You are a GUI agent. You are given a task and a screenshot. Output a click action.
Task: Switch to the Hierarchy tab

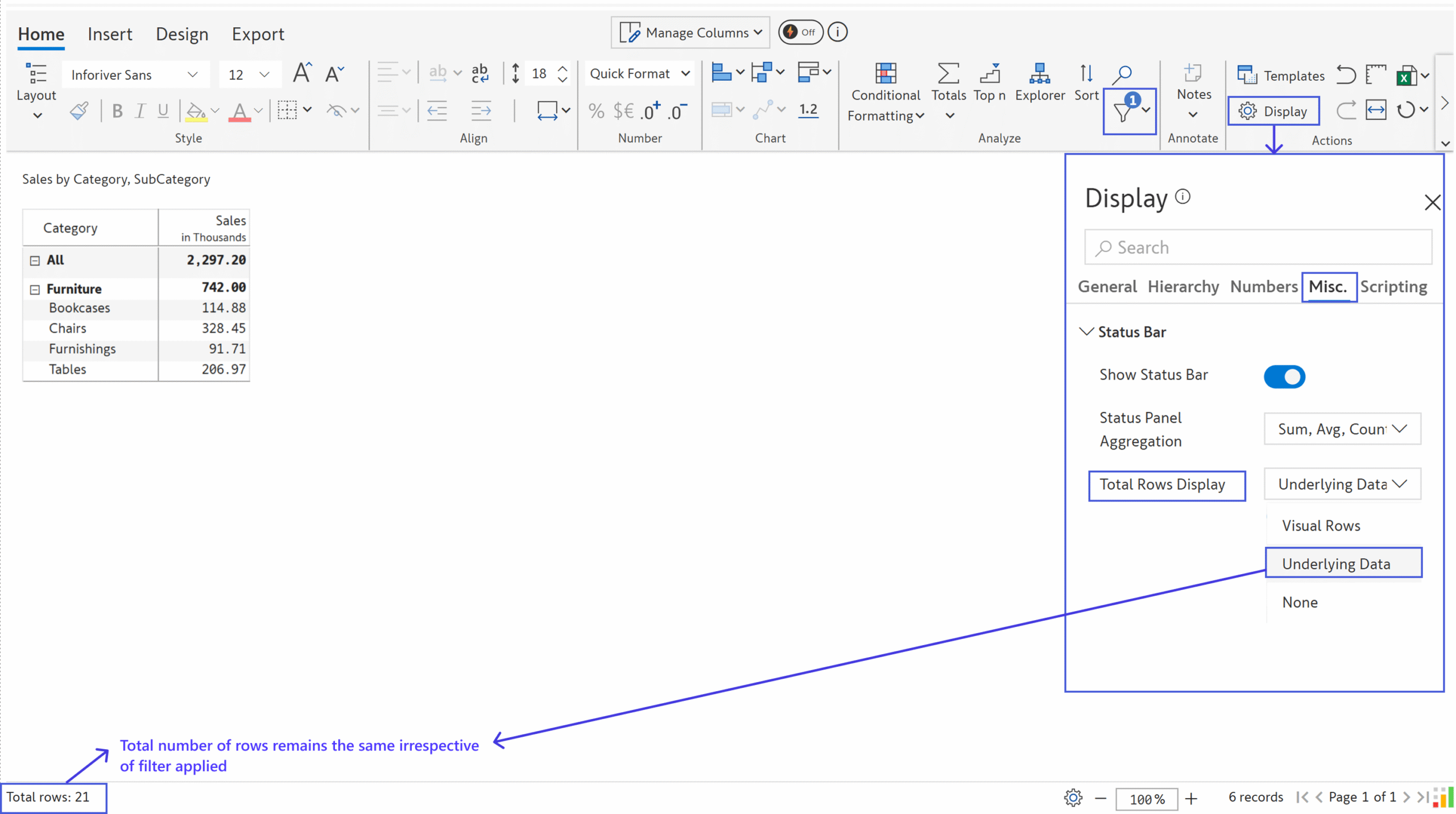(x=1182, y=286)
